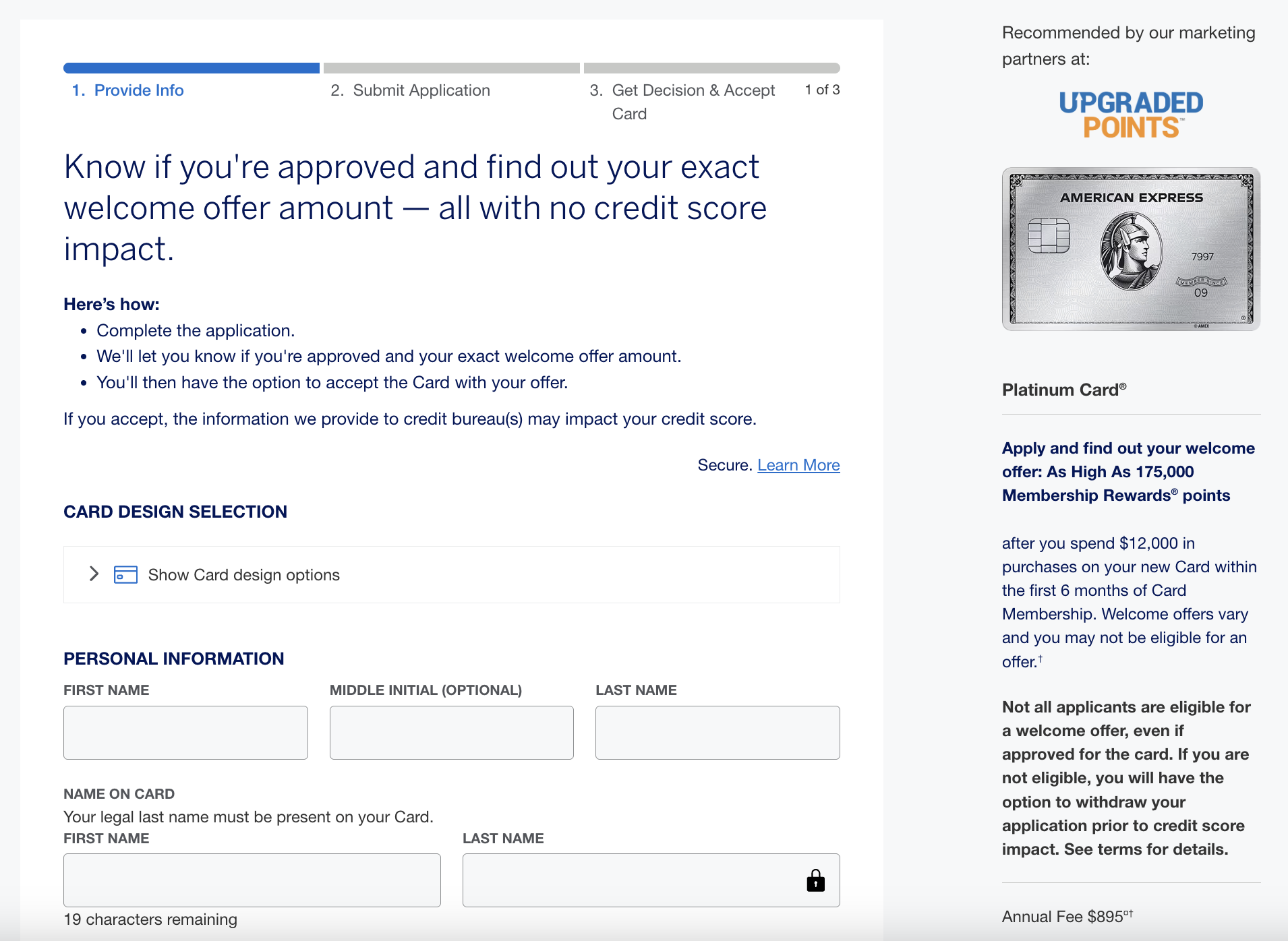Screen dimensions: 1288x941
Task: Click the Upgraded Points logo
Action: (1131, 115)
